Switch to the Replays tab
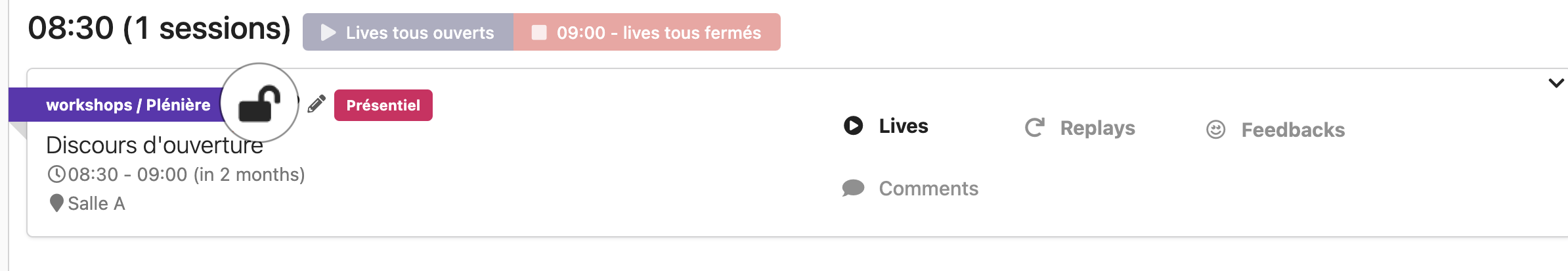This screenshot has height=271, width=1568. click(1097, 128)
